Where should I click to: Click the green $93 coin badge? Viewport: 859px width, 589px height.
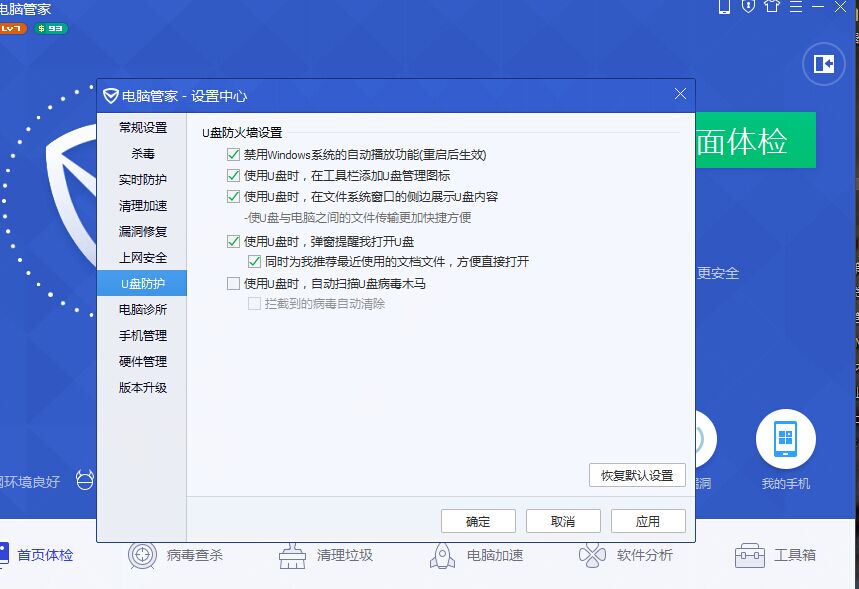coord(50,28)
